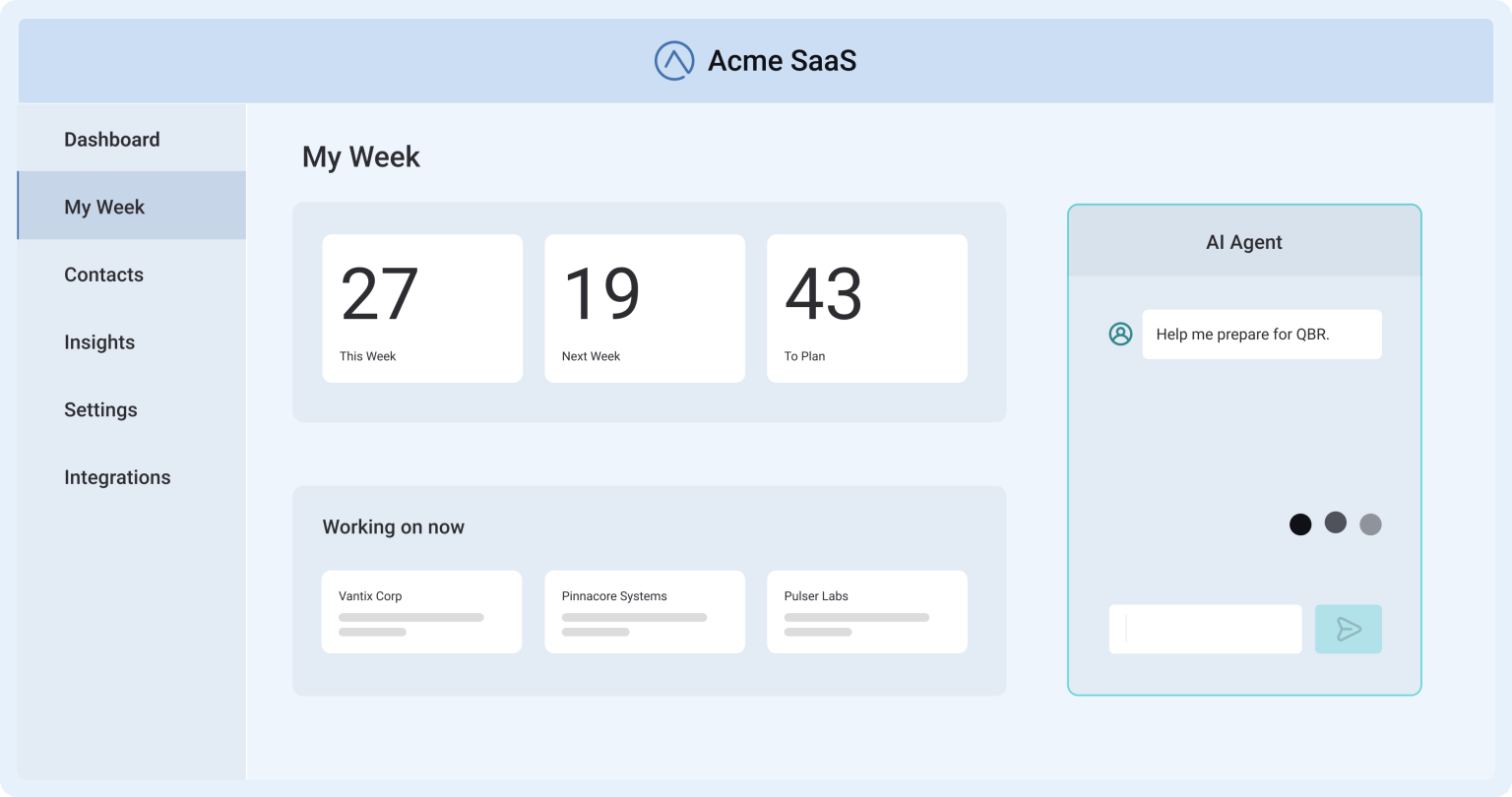Click the Working on now heading

394,527
